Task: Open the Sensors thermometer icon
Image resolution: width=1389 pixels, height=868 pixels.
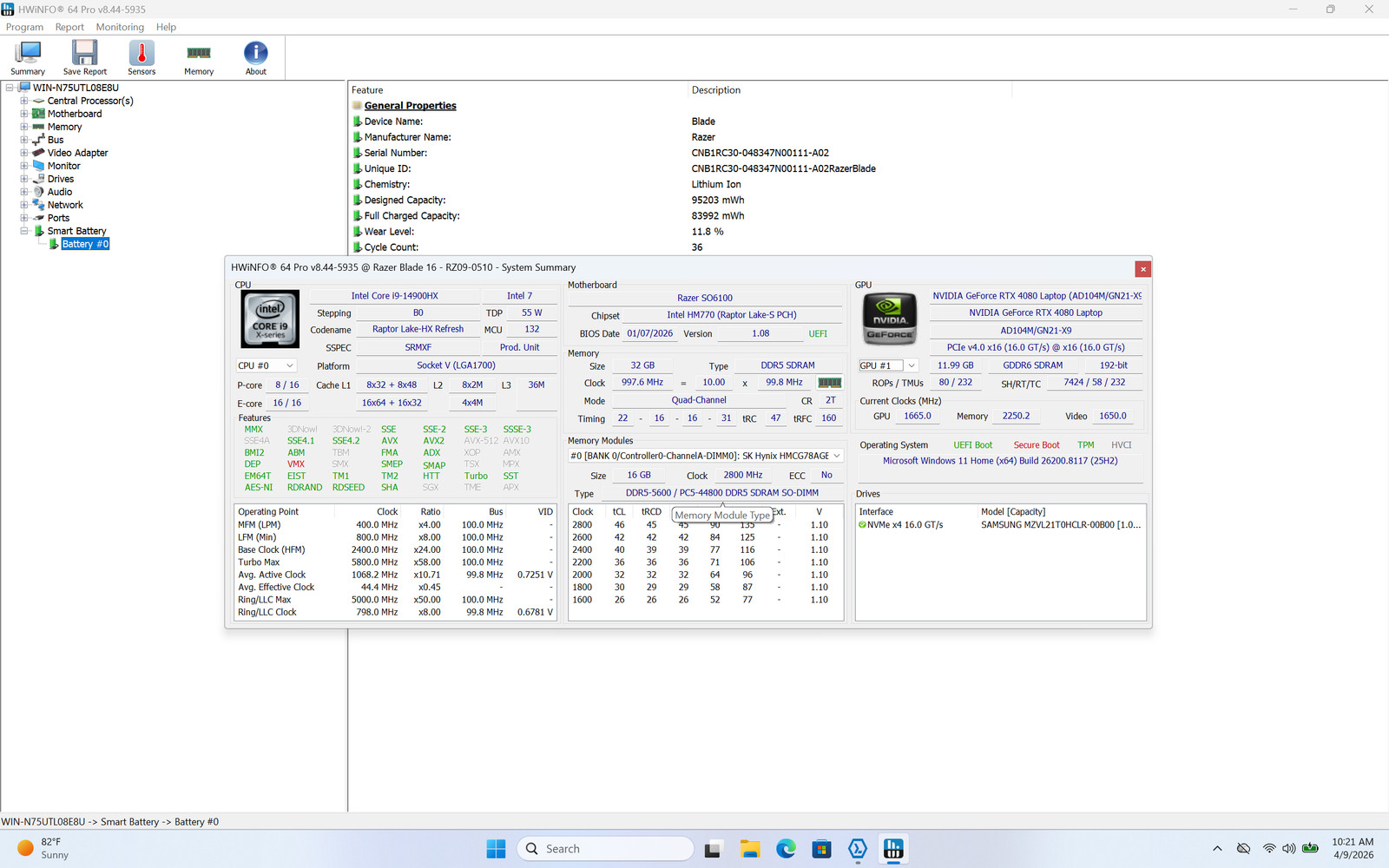Action: 142,58
